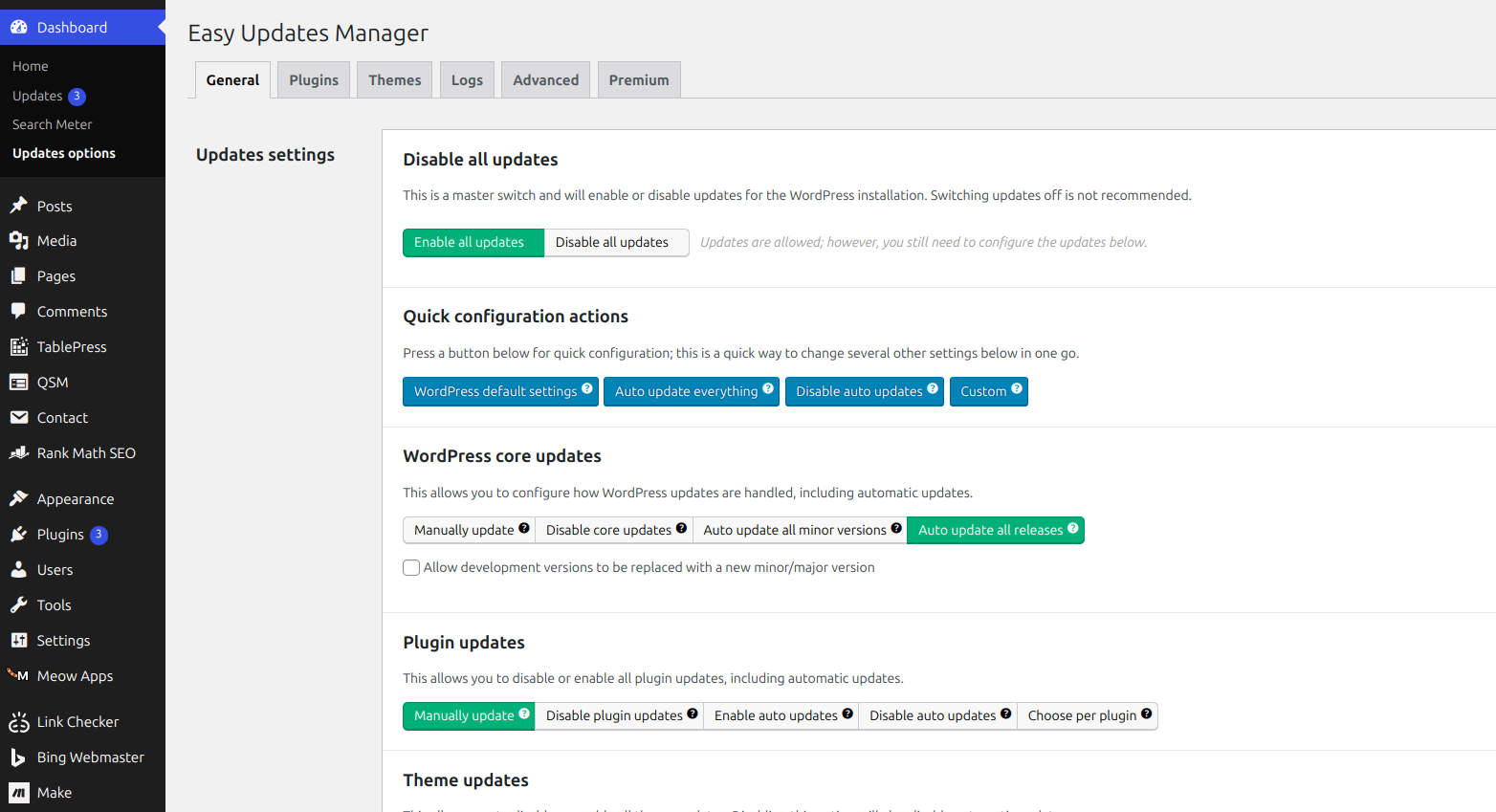Click the TablePress sidebar icon
This screenshot has height=812, width=1496.
click(19, 347)
